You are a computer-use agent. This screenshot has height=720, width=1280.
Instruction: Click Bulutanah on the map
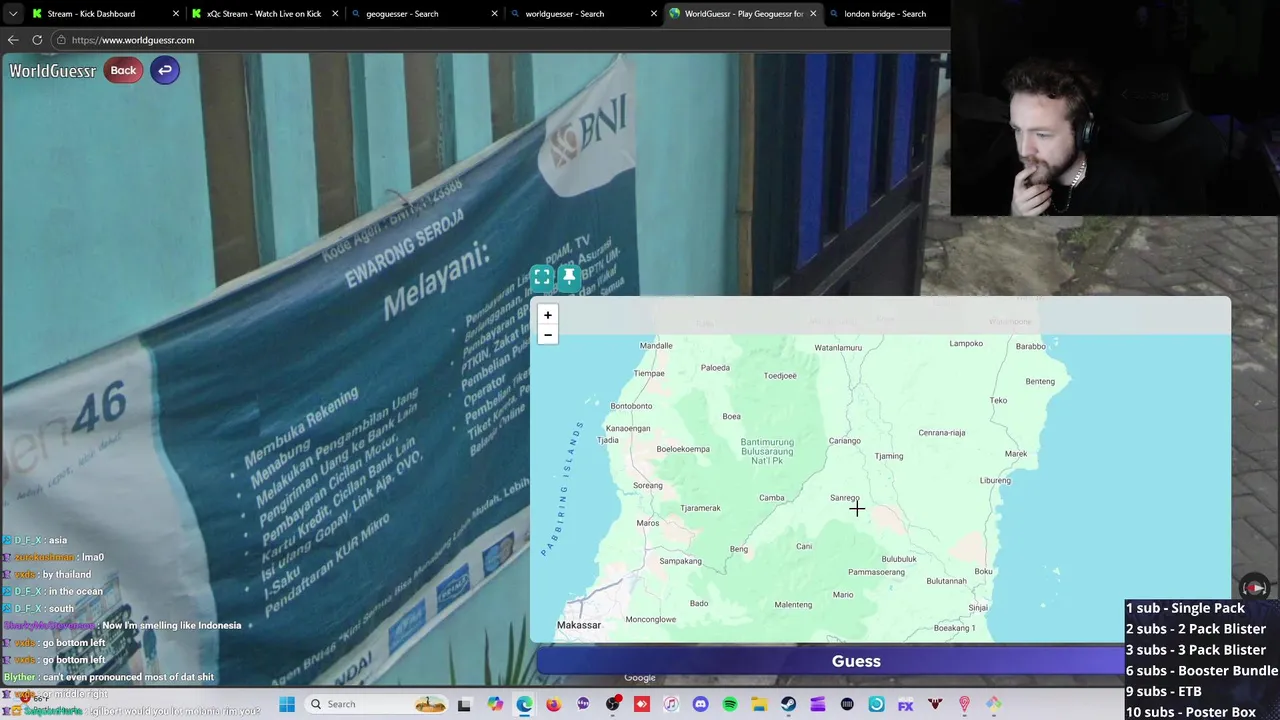[x=946, y=581]
